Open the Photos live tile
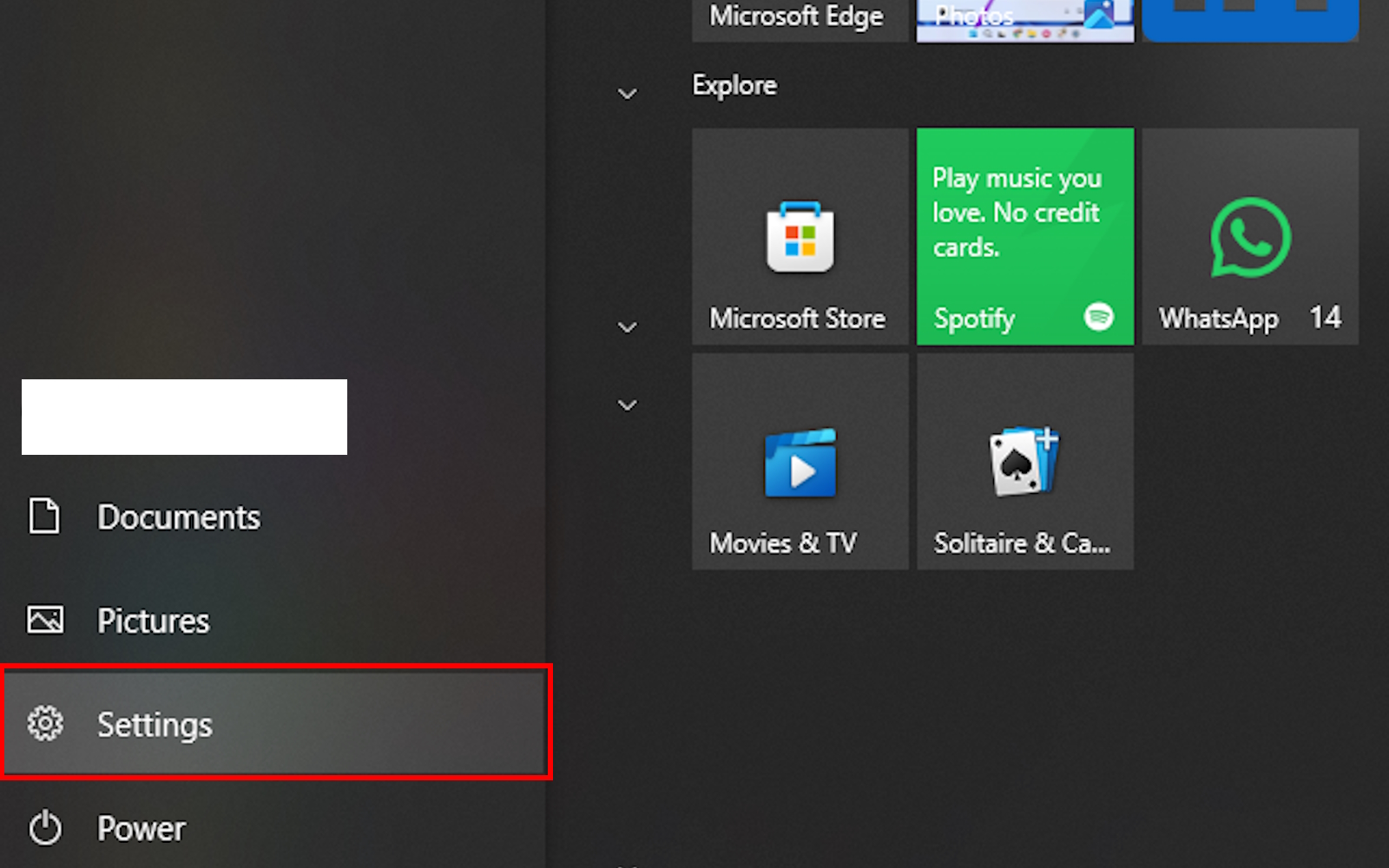Image resolution: width=1389 pixels, height=868 pixels. tap(1025, 20)
